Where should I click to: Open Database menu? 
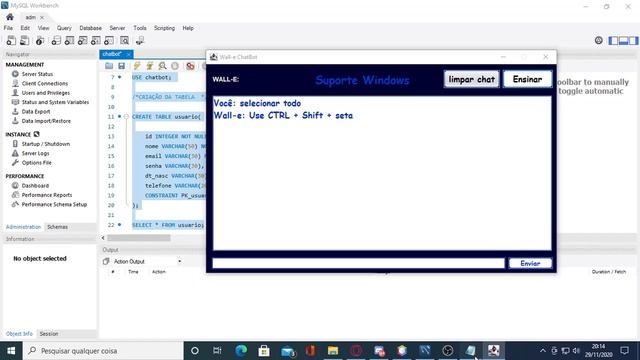tap(91, 28)
